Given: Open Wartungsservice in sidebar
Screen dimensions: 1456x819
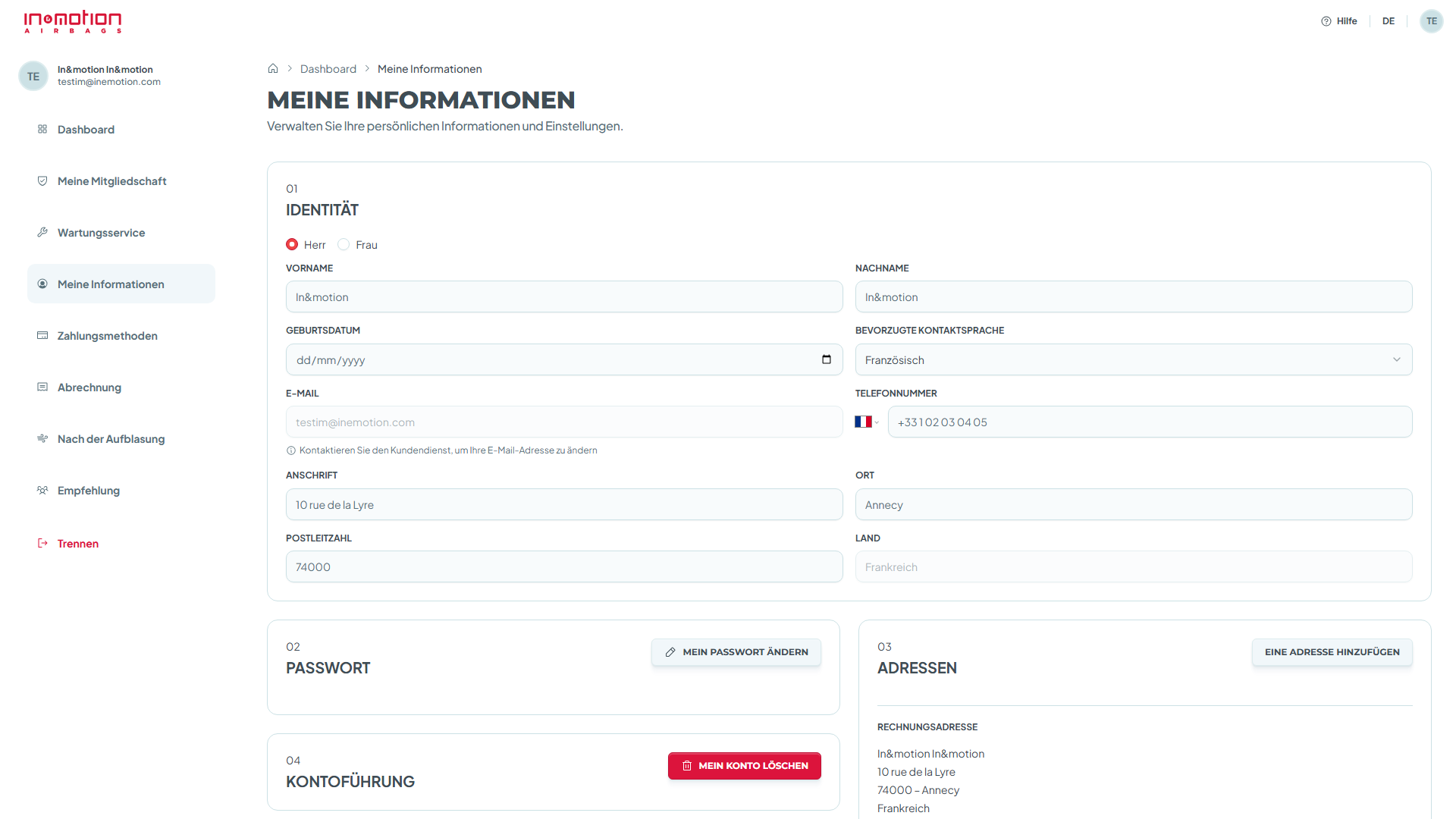Looking at the screenshot, I should 121,233.
